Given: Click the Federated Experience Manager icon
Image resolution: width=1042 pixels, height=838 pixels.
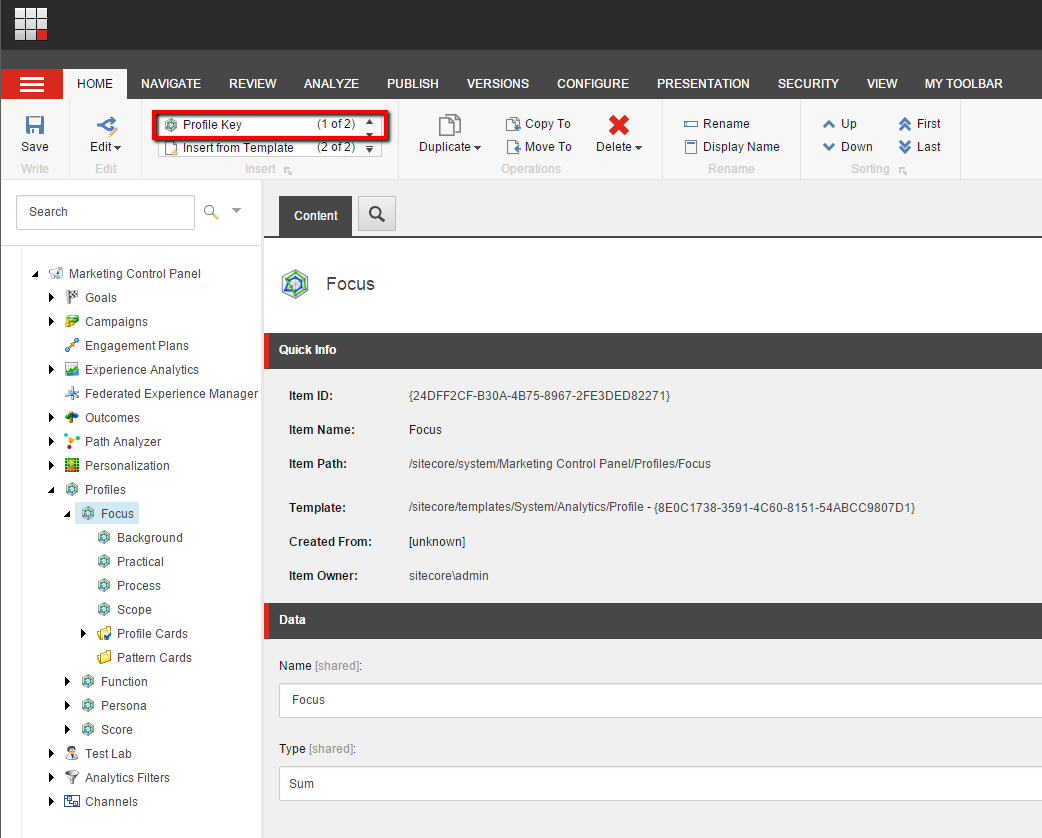Looking at the screenshot, I should pos(72,393).
